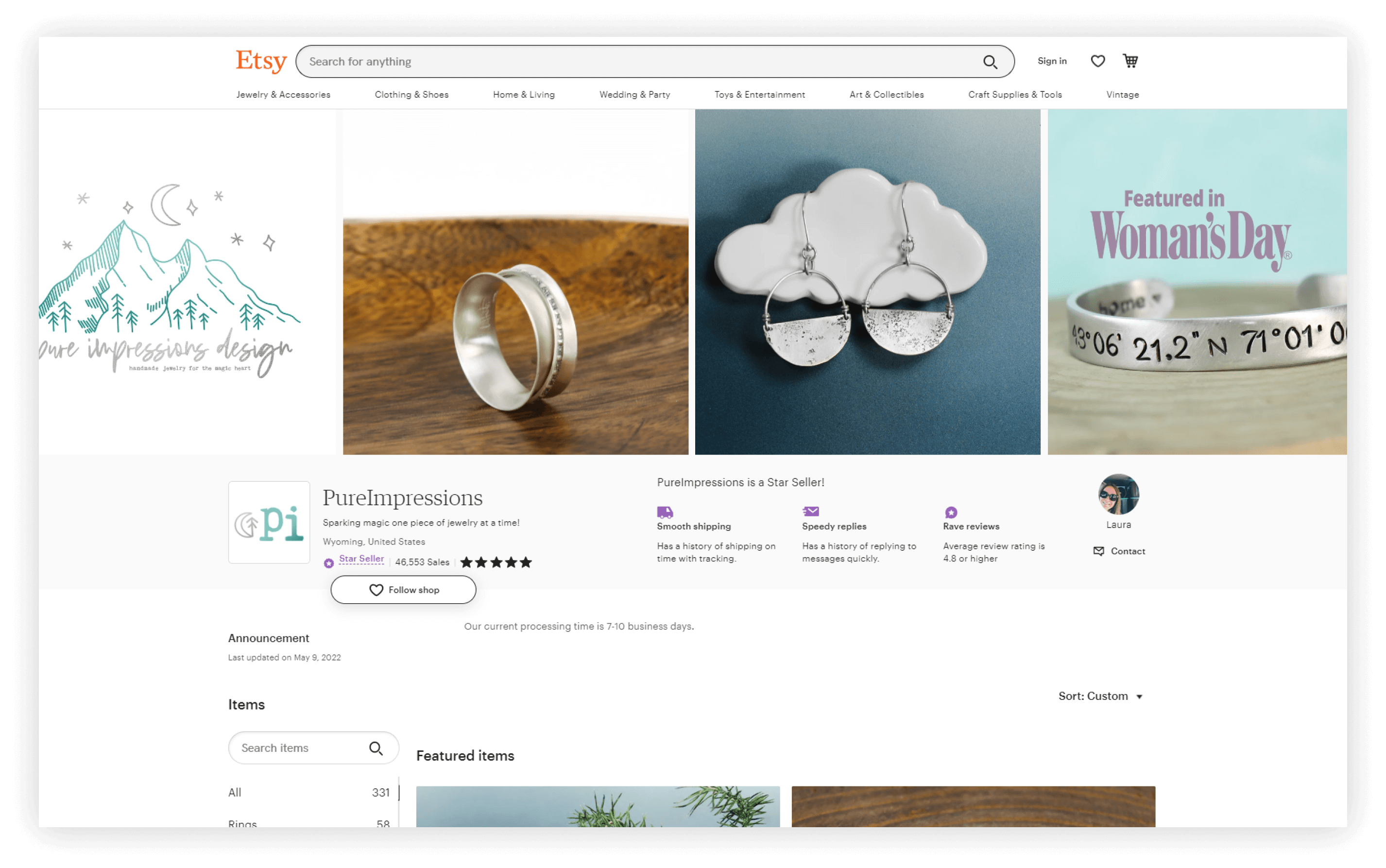
Task: Click the Search items magnifier icon
Action: 376,748
